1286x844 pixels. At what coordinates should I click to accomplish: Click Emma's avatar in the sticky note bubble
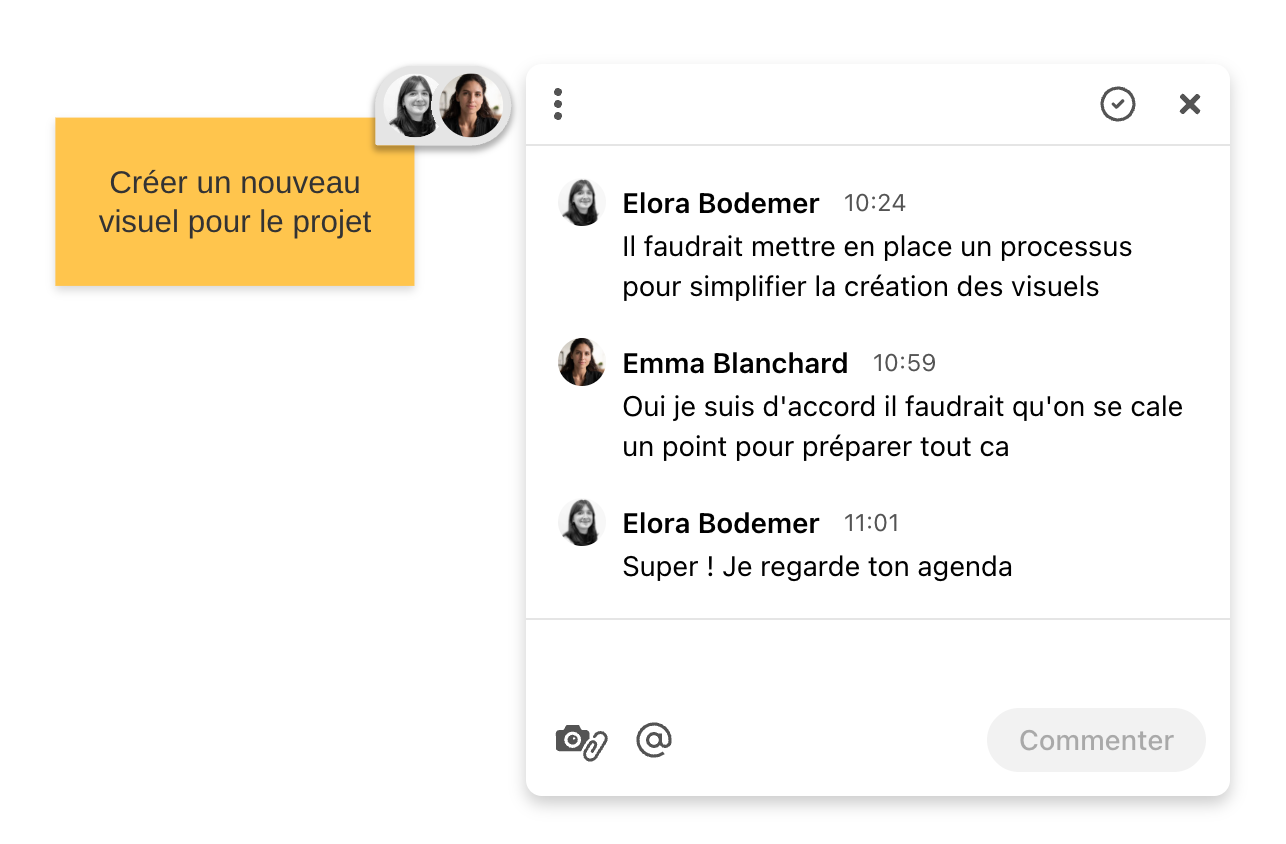(x=471, y=105)
